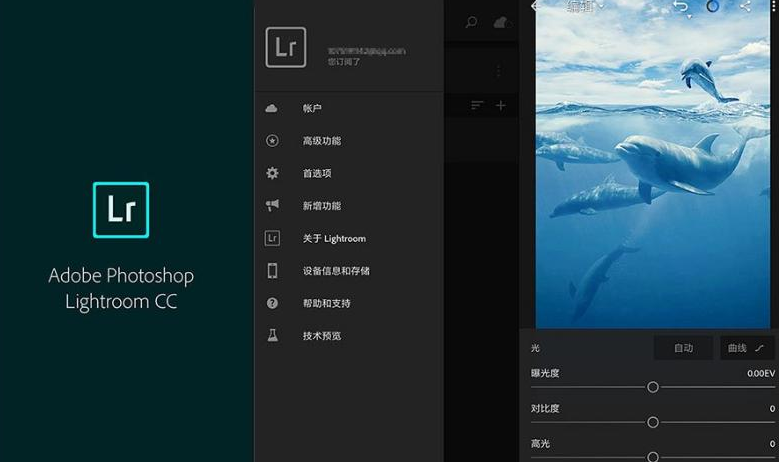Click the magnifier search icon
The width and height of the screenshot is (779, 462).
point(471,22)
